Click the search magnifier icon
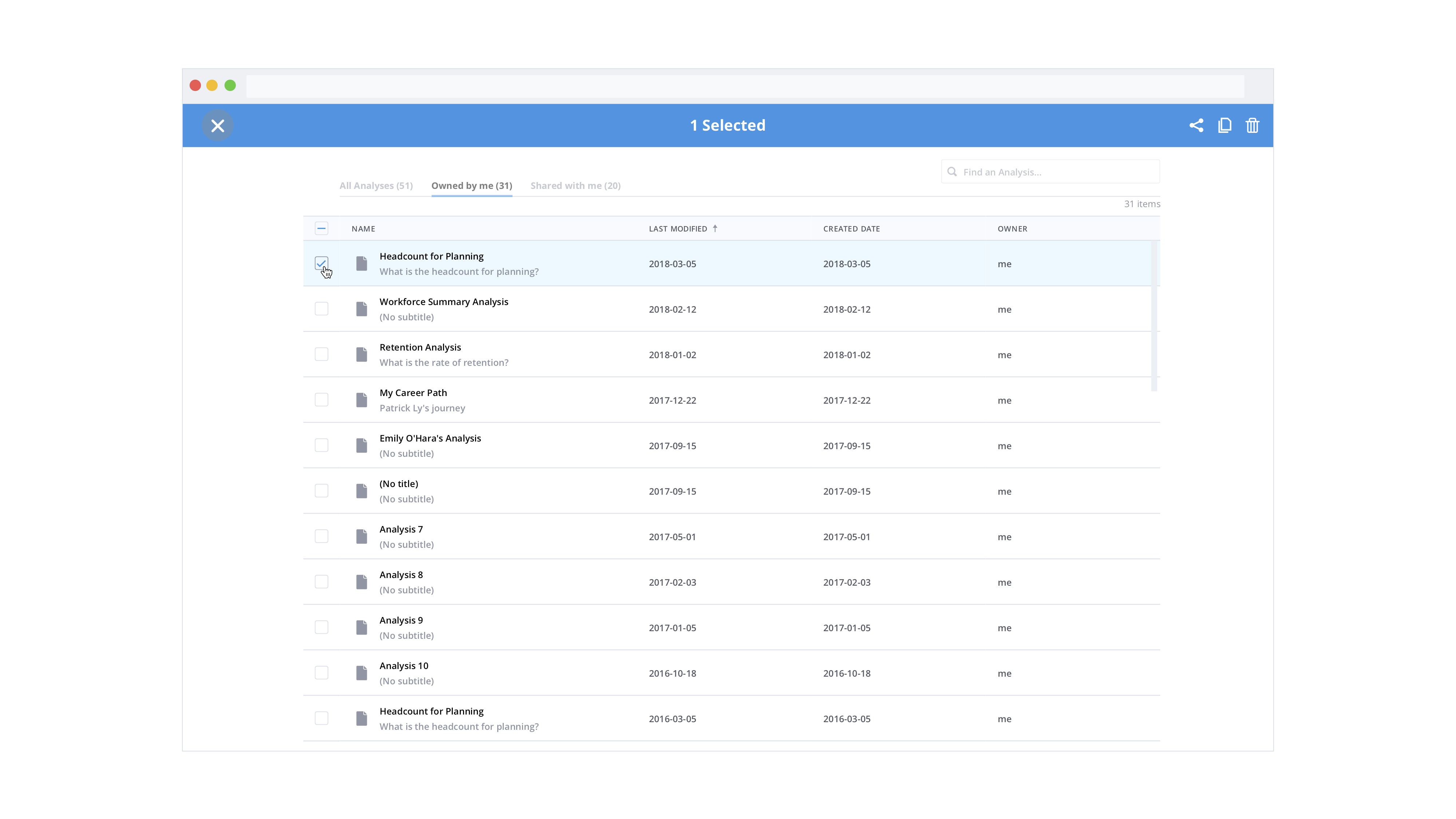Viewport: 1456px width, 819px height. [952, 172]
